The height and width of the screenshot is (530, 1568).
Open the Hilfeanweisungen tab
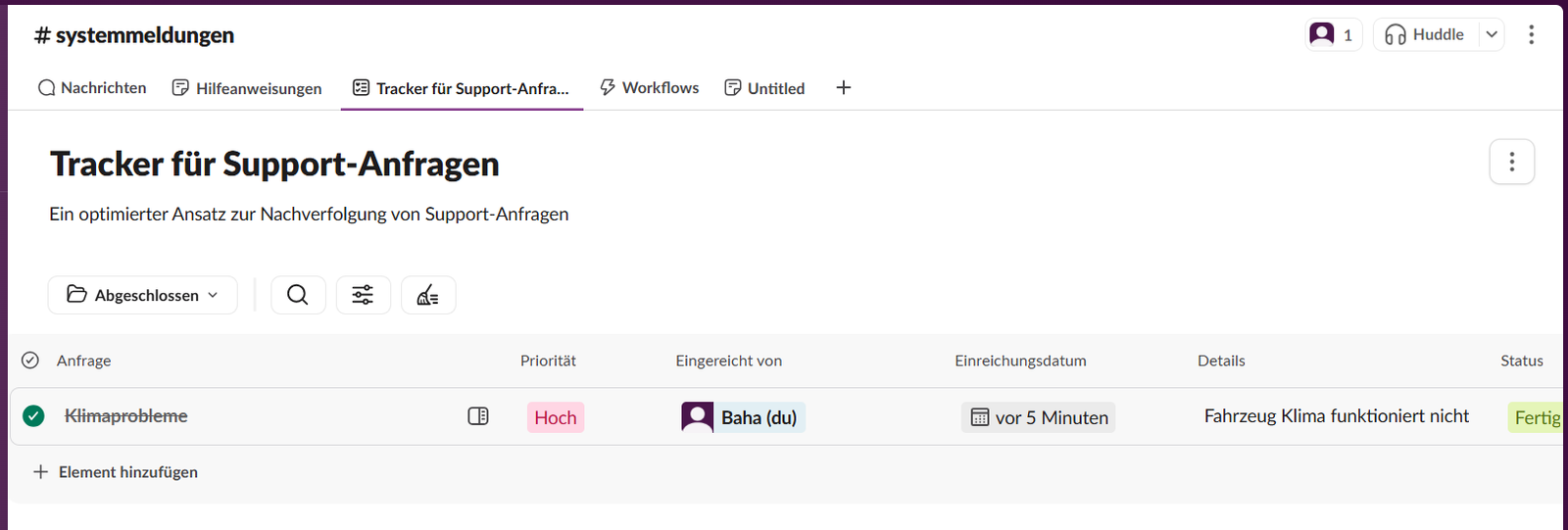pyautogui.click(x=247, y=88)
